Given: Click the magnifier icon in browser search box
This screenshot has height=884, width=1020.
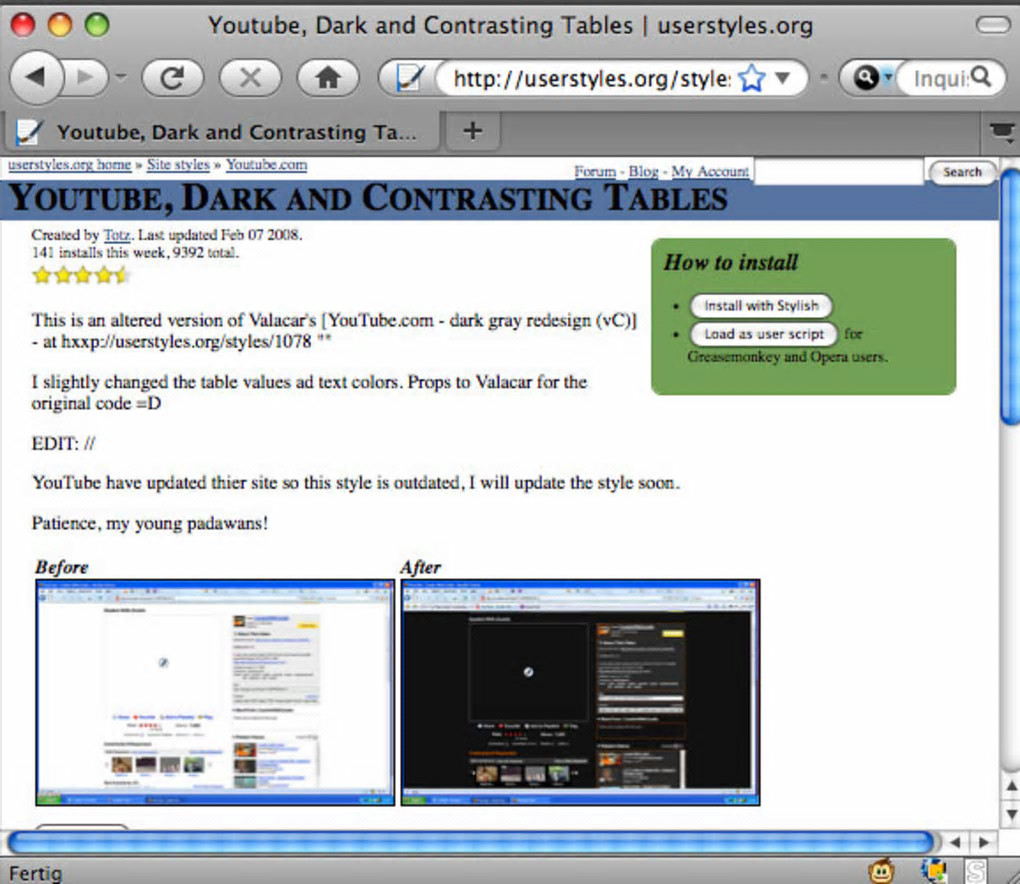Looking at the screenshot, I should point(981,77).
